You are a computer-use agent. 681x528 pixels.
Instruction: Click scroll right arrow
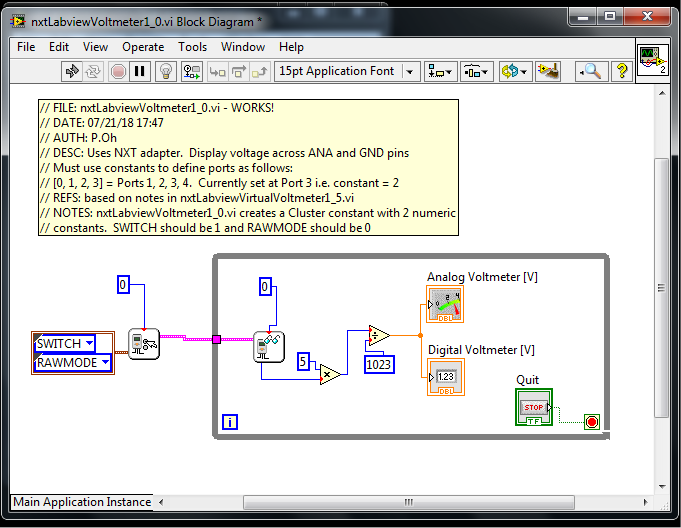click(645, 502)
